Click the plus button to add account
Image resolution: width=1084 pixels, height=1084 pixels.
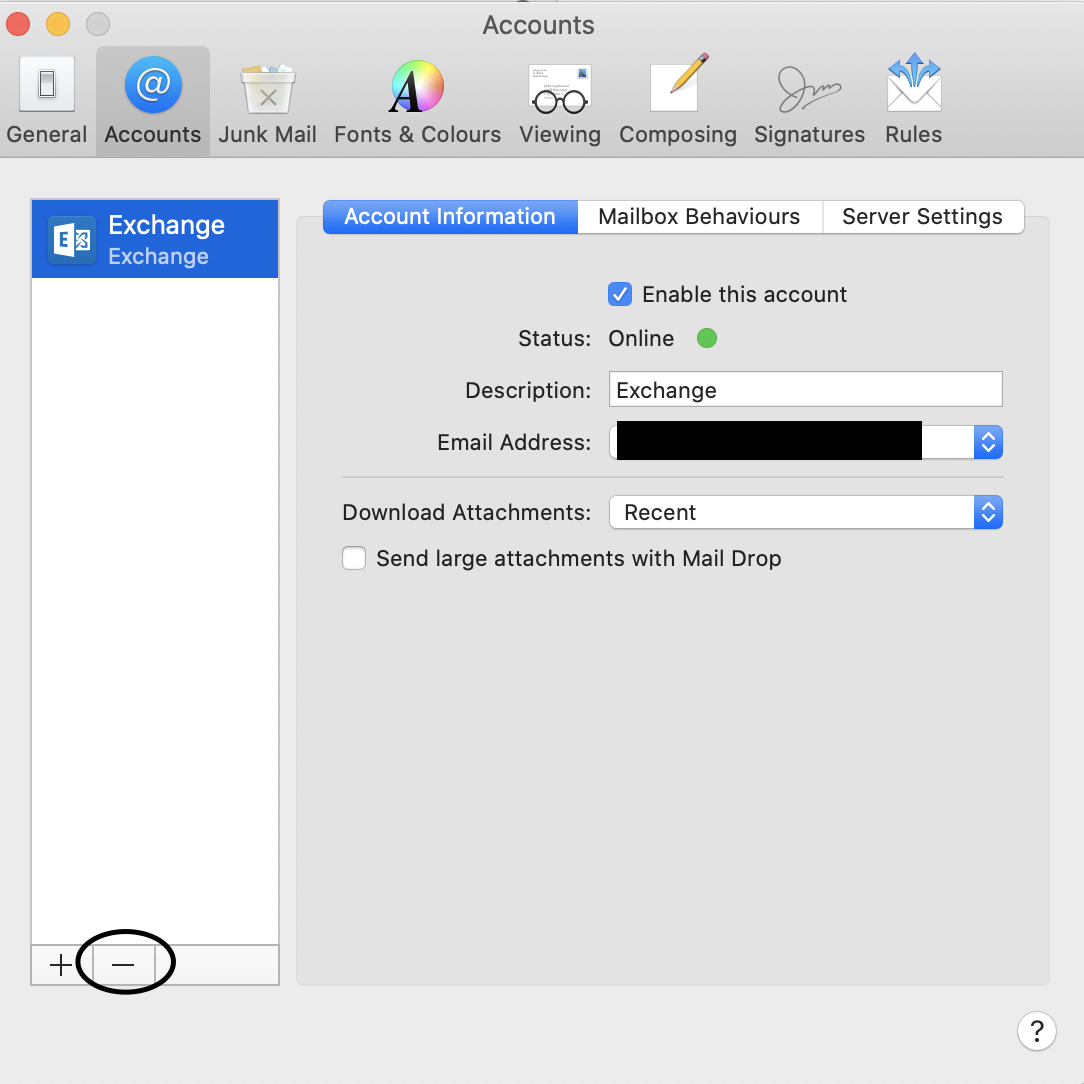point(61,965)
